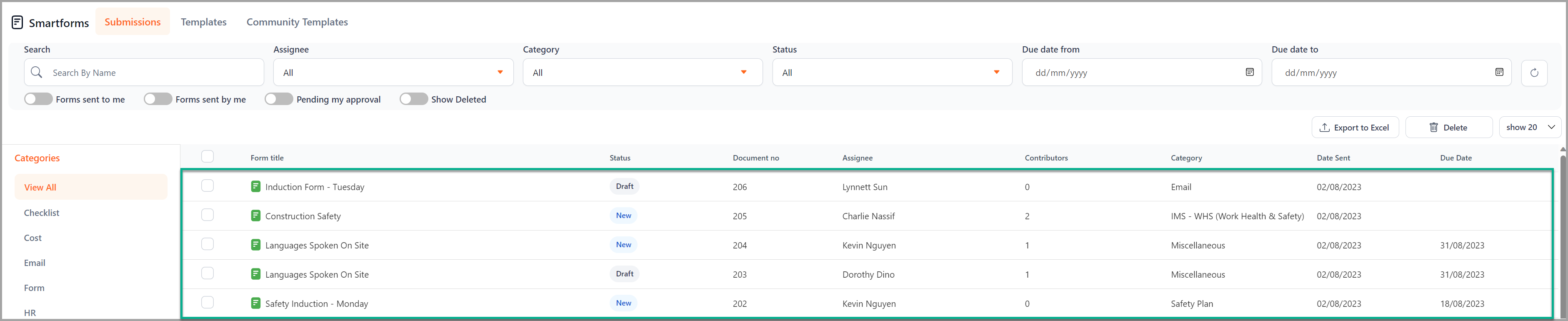The image size is (1568, 321).
Task: Open Construction Safety submission
Action: tap(303, 216)
